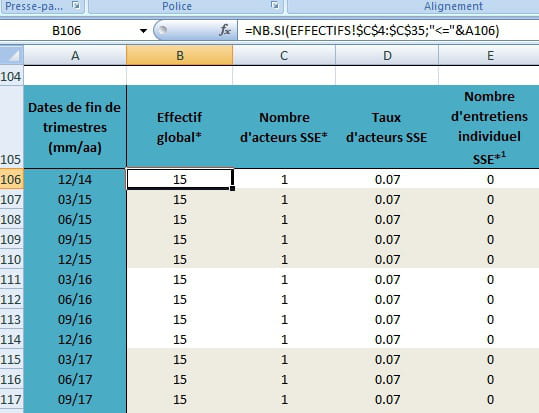The height and width of the screenshot is (413, 539).
Task: Click the Taux d'acteurs SSE header cell
Action: [387, 127]
